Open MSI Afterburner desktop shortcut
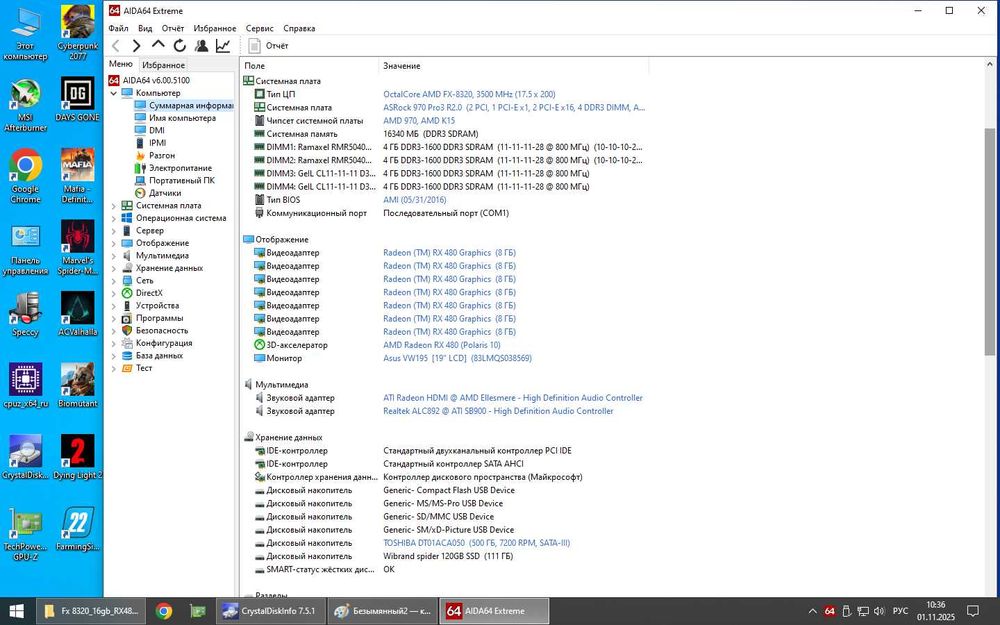Viewport: 1000px width, 625px height. (26, 105)
